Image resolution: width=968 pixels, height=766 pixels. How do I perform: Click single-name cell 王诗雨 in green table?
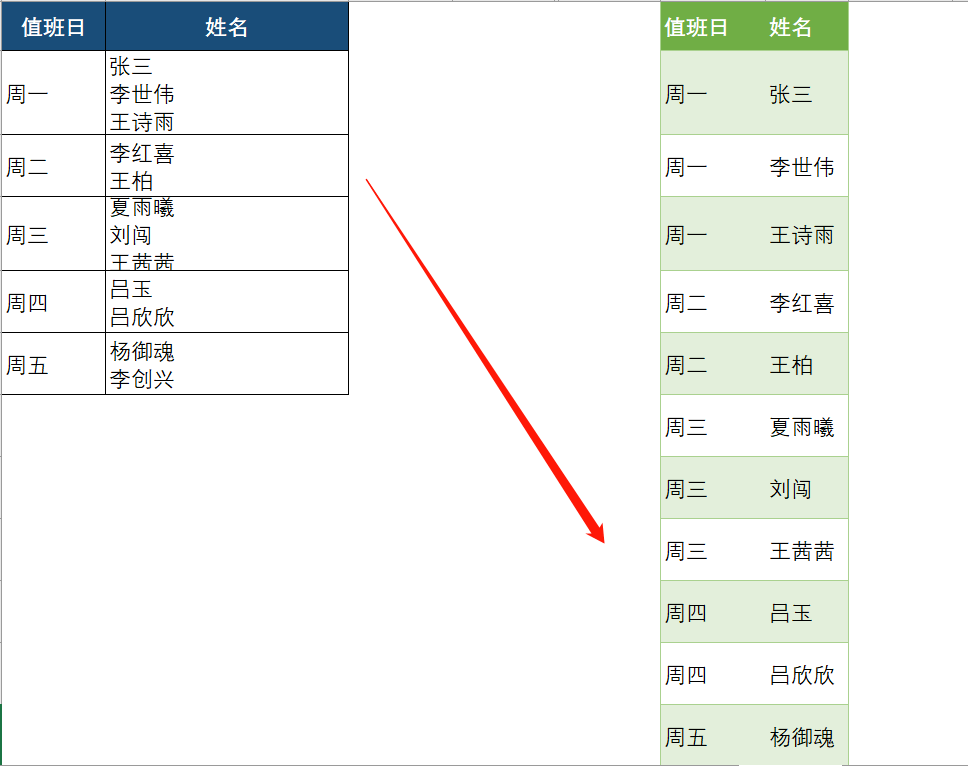[x=806, y=234]
